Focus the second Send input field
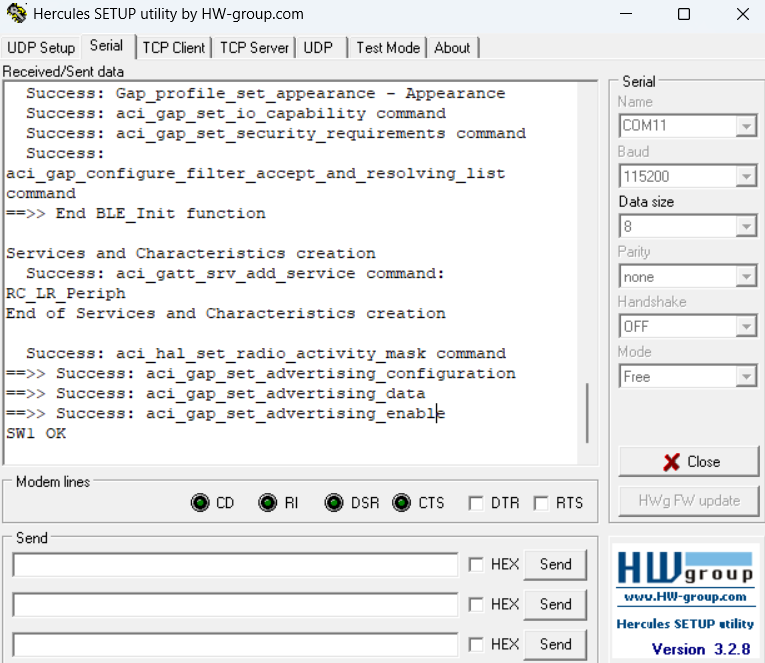765x663 pixels. 235,605
